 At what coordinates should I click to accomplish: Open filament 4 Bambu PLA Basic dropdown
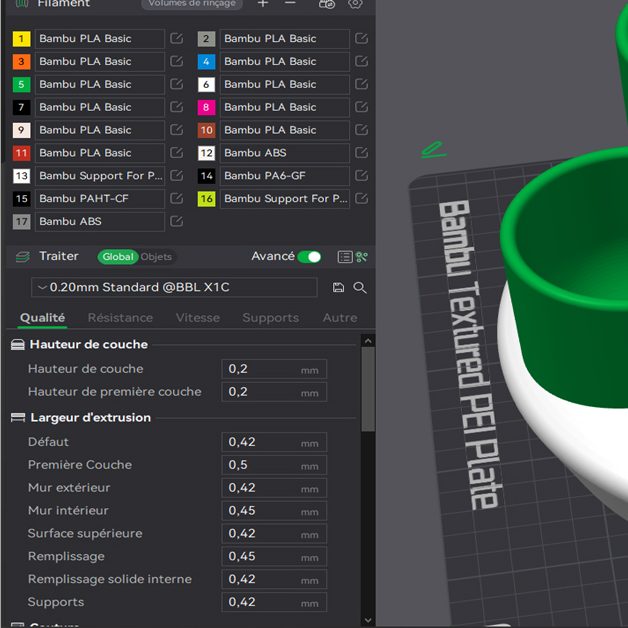coord(285,61)
